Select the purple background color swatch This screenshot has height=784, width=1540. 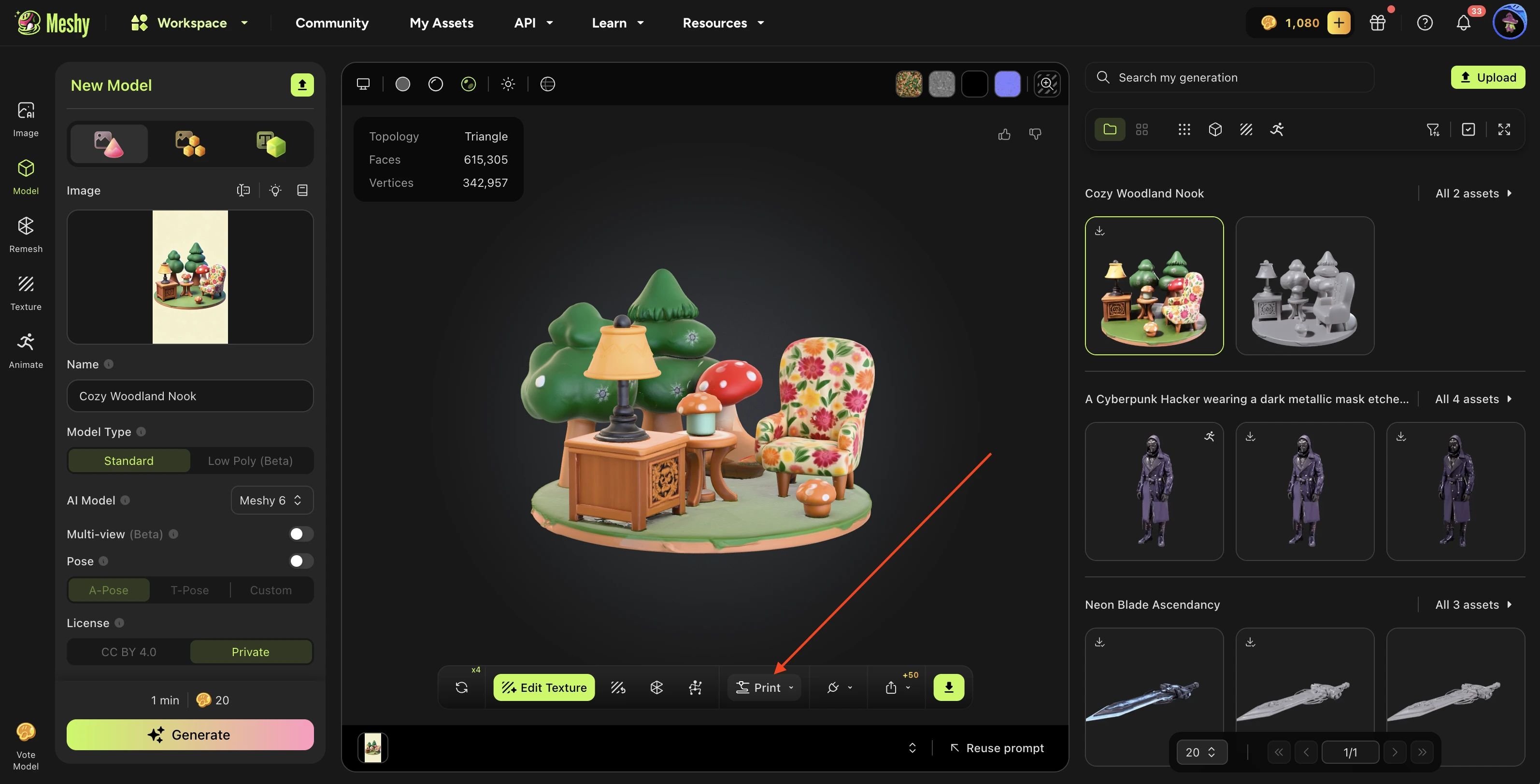1007,84
